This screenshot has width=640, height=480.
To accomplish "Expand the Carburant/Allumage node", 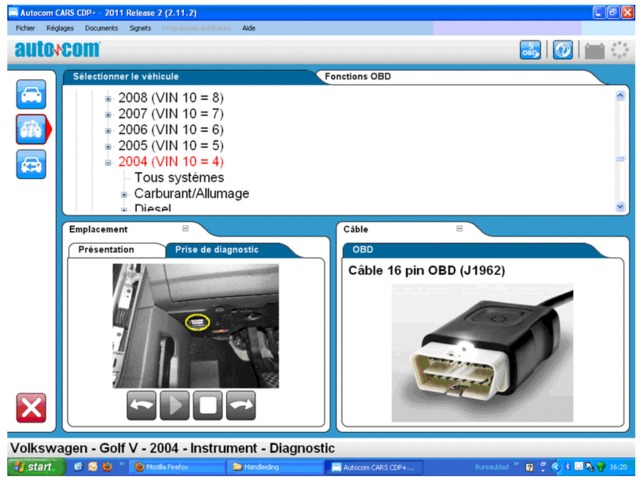I will pyautogui.click(x=124, y=195).
